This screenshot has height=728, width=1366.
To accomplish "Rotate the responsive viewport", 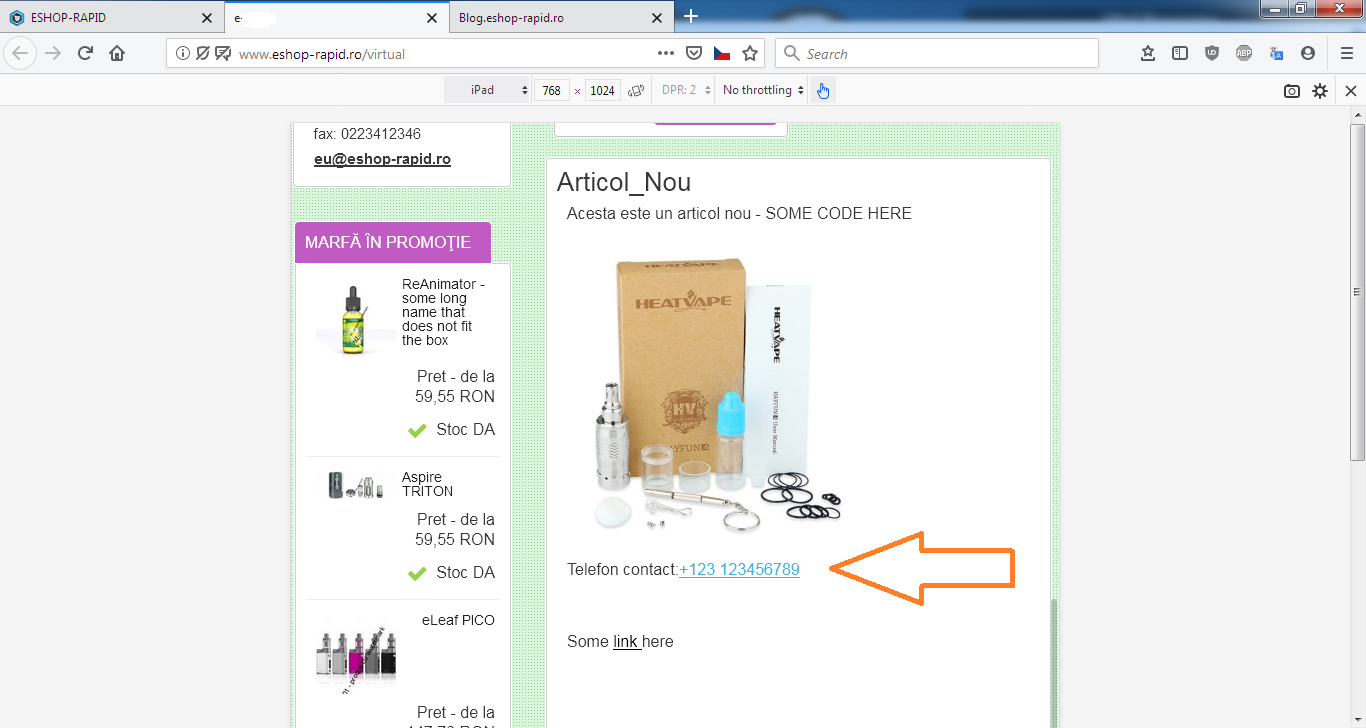I will [x=635, y=90].
